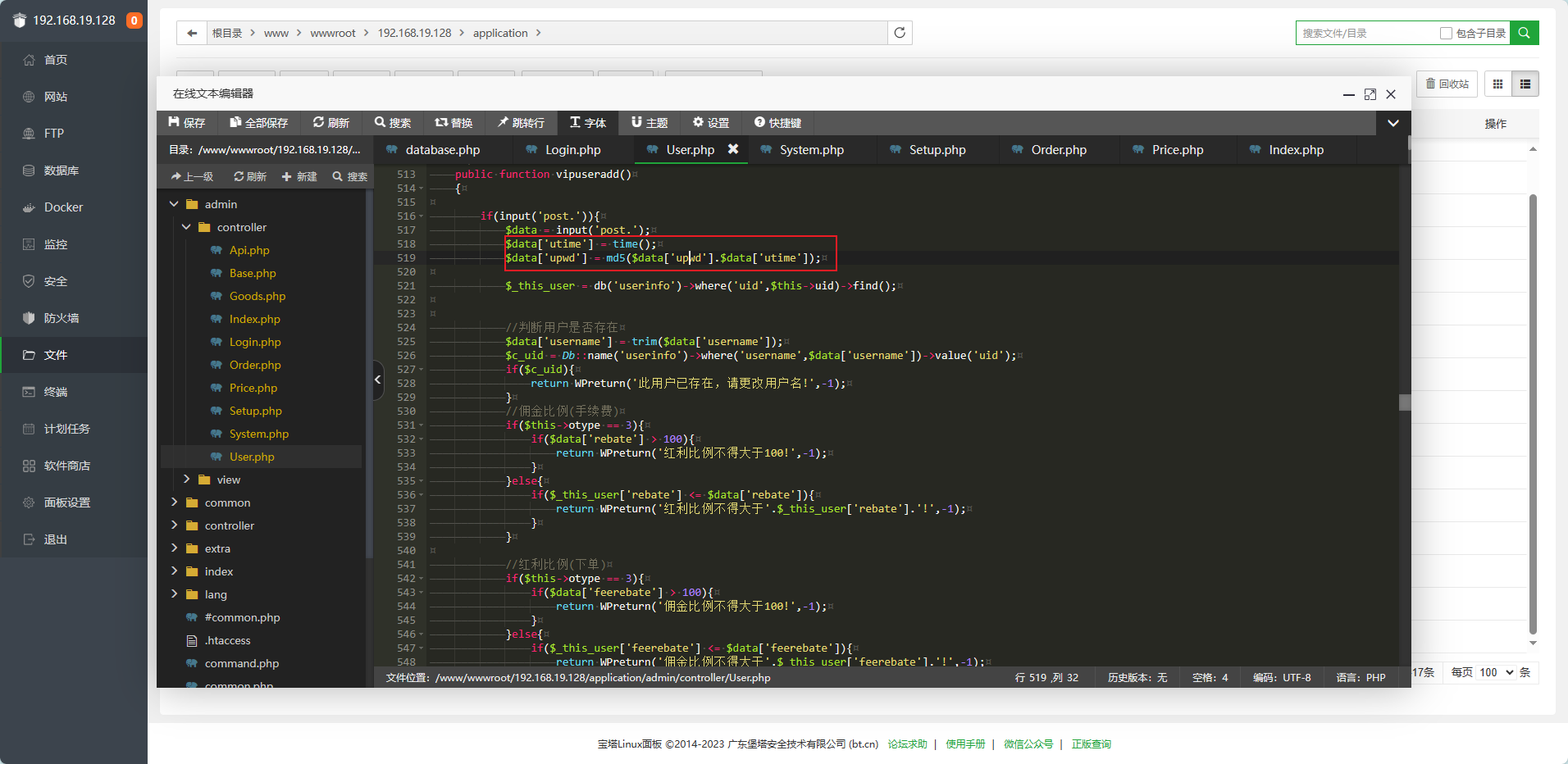Screen dimensions: 1568x764
Task: Open the editor theme option
Action: click(x=649, y=123)
